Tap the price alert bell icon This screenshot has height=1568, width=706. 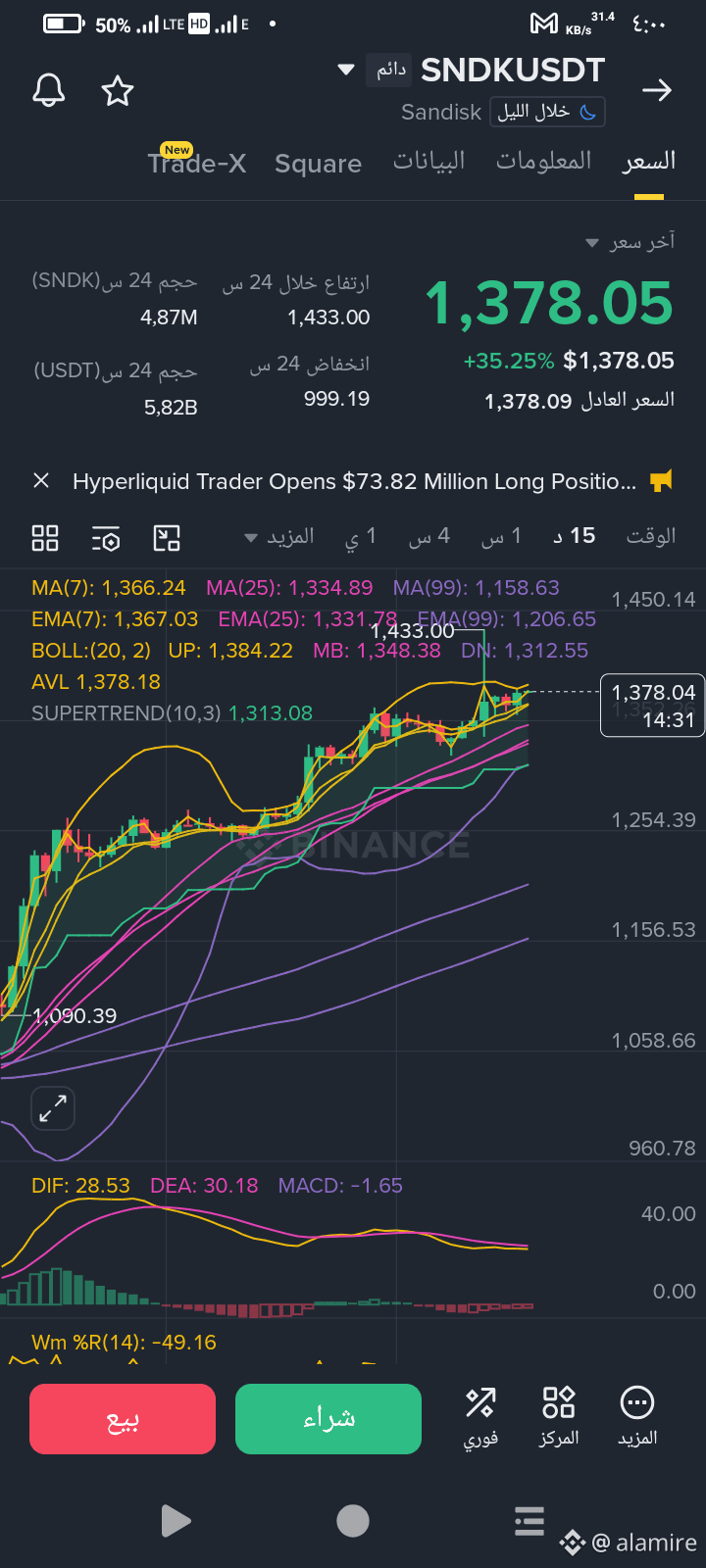point(49,91)
